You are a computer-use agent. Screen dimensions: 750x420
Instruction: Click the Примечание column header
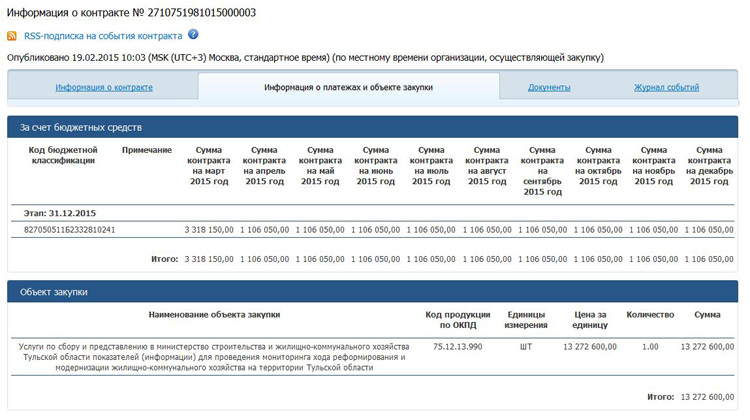pos(147,150)
